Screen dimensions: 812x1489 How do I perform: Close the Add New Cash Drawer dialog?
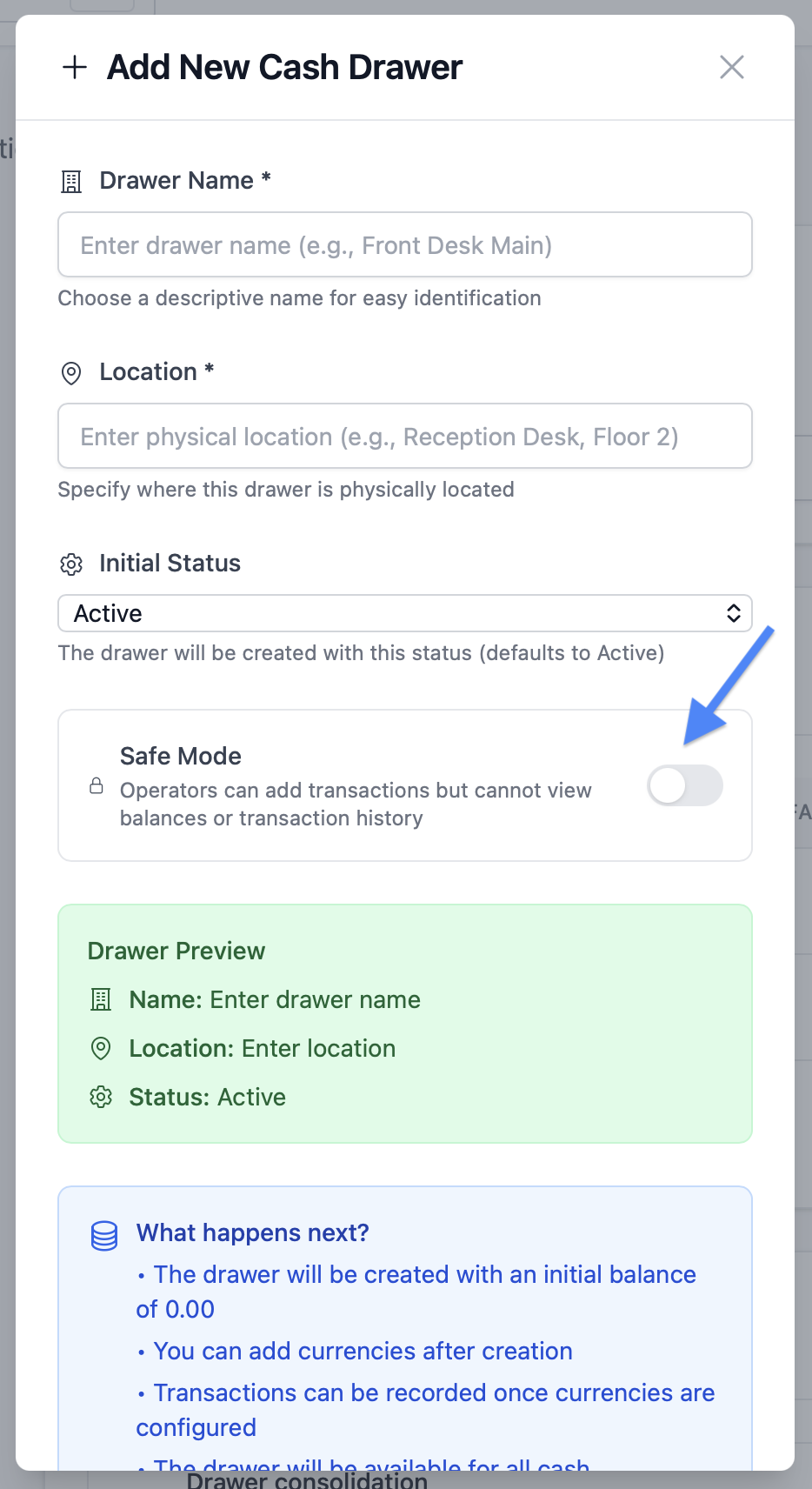point(731,67)
